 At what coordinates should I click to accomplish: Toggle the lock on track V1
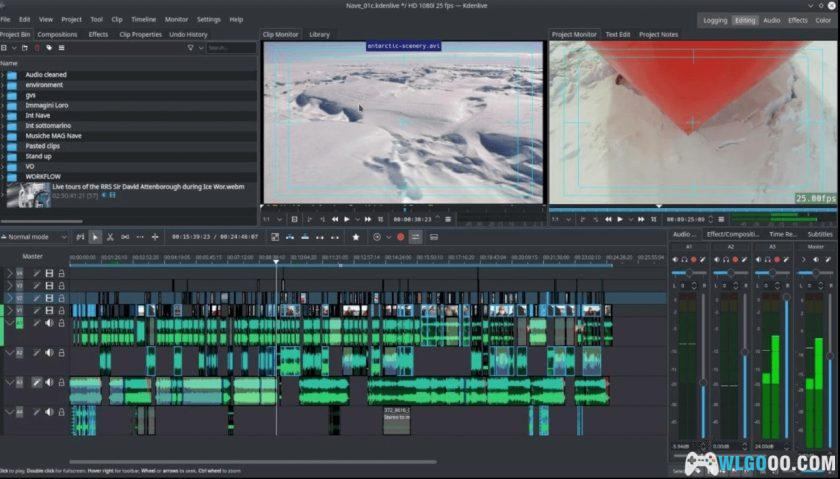pyautogui.click(x=61, y=310)
